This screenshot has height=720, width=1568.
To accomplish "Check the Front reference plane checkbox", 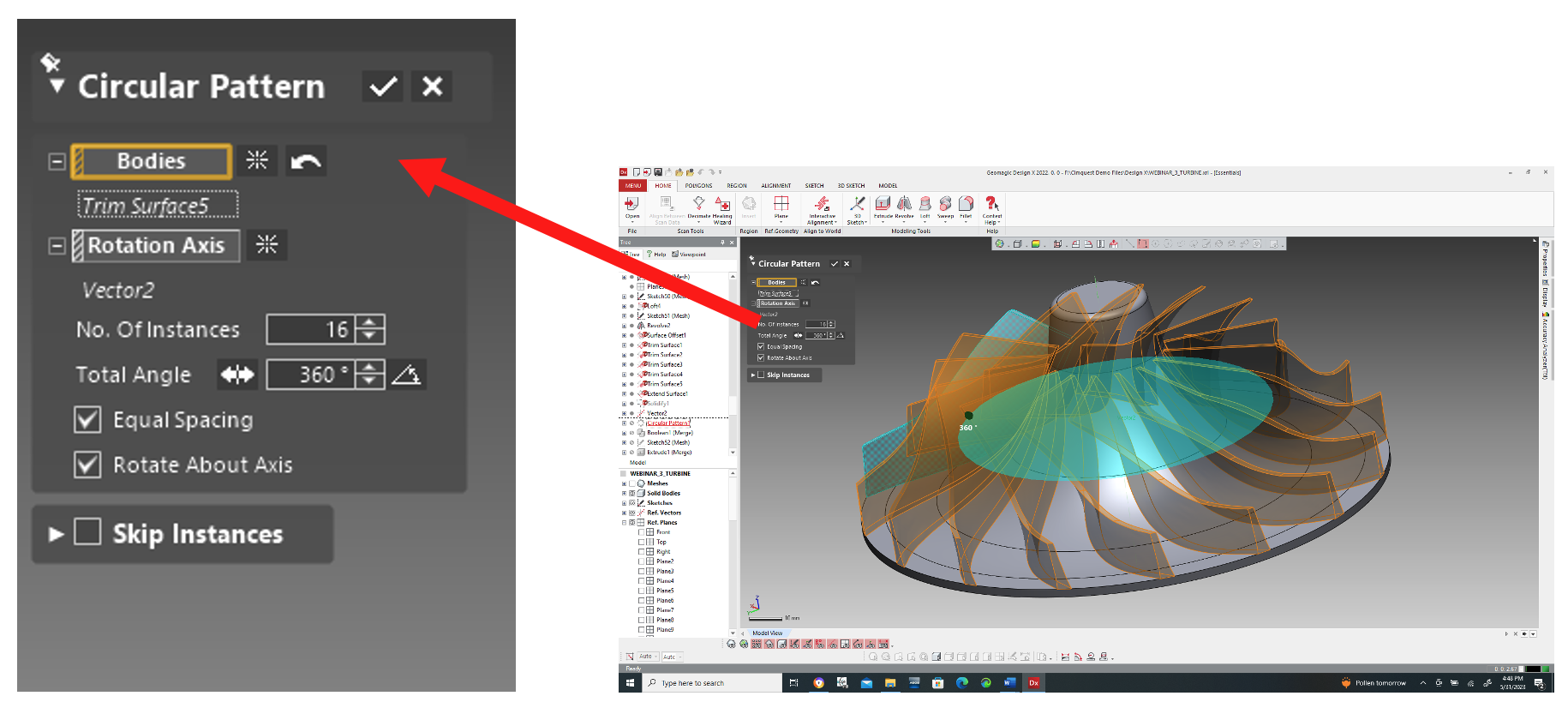I will point(641,532).
